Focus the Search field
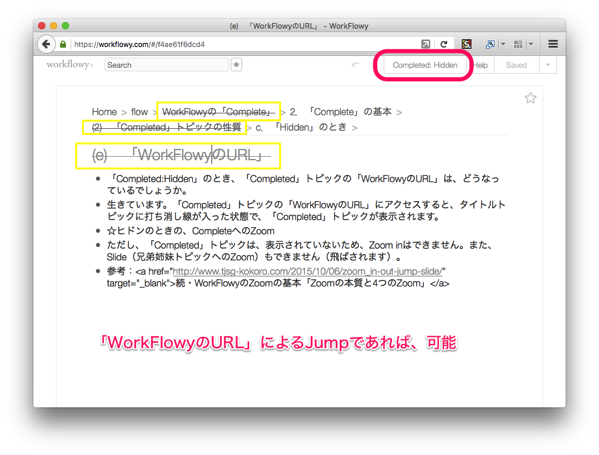Image resolution: width=599 pixels, height=455 pixels. pyautogui.click(x=166, y=65)
